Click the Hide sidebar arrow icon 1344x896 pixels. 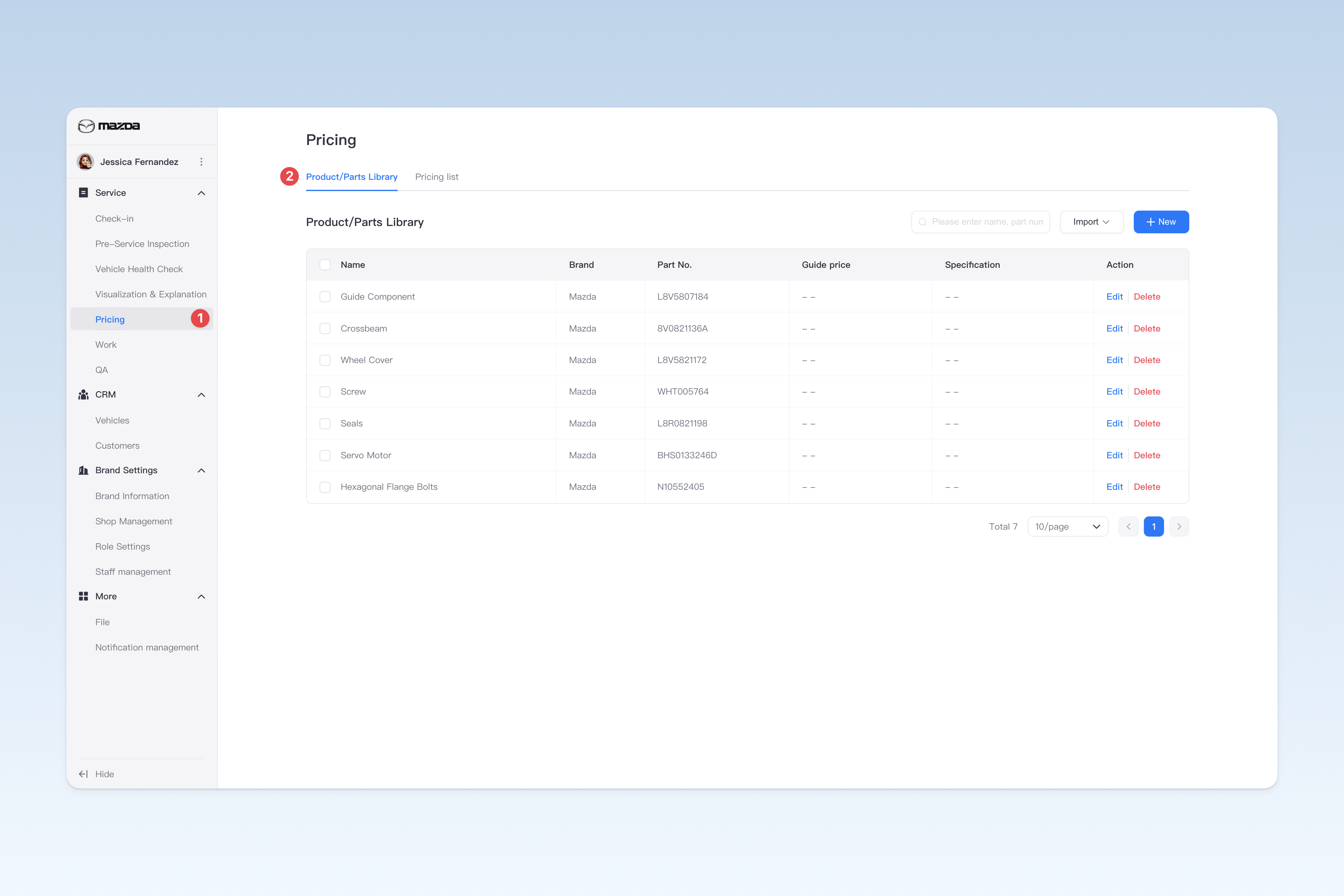pyautogui.click(x=83, y=774)
